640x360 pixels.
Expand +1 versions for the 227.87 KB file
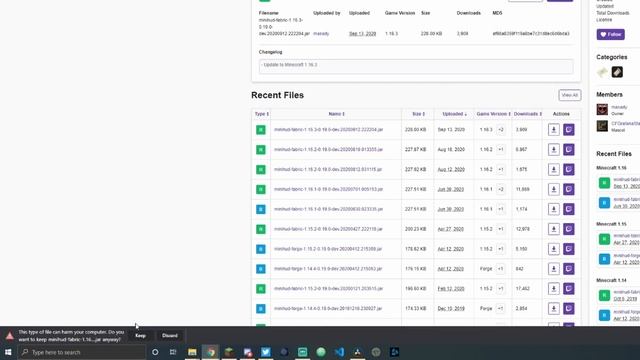pyautogui.click(x=501, y=150)
